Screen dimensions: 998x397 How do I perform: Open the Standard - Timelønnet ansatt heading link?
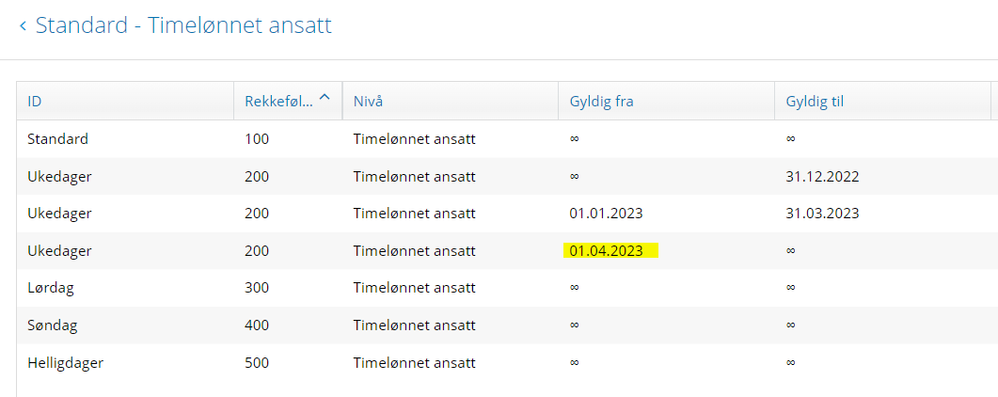pyautogui.click(x=183, y=25)
